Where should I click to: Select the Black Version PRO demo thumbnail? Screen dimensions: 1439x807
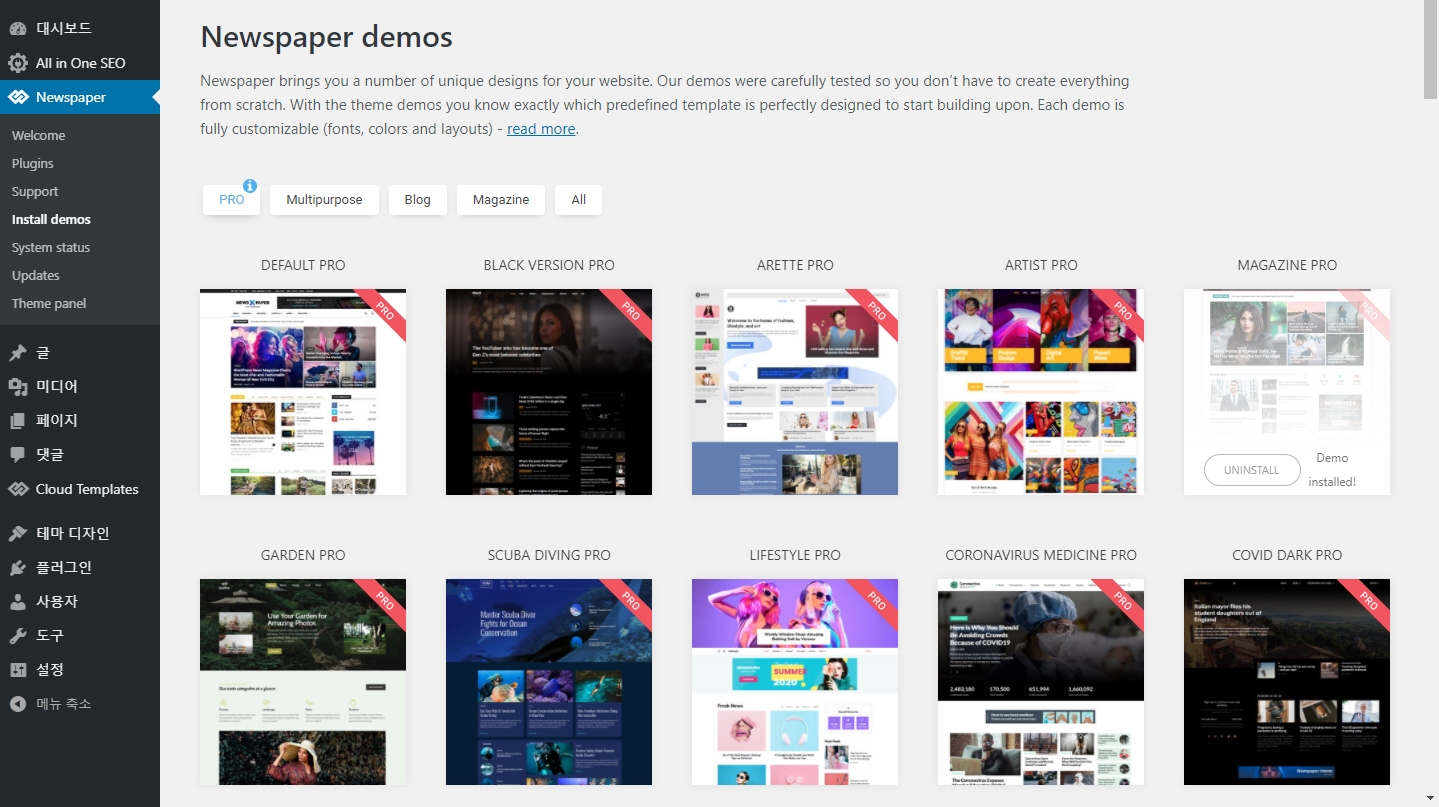(549, 392)
